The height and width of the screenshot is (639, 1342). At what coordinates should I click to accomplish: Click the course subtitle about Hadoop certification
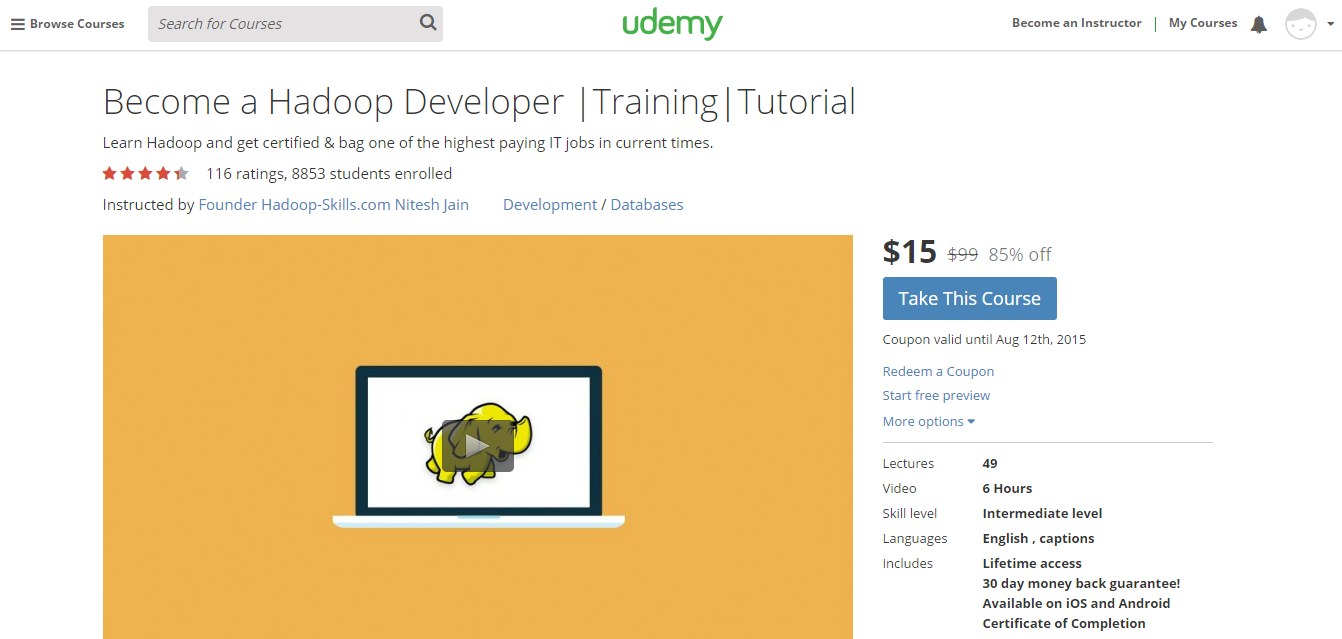[408, 143]
